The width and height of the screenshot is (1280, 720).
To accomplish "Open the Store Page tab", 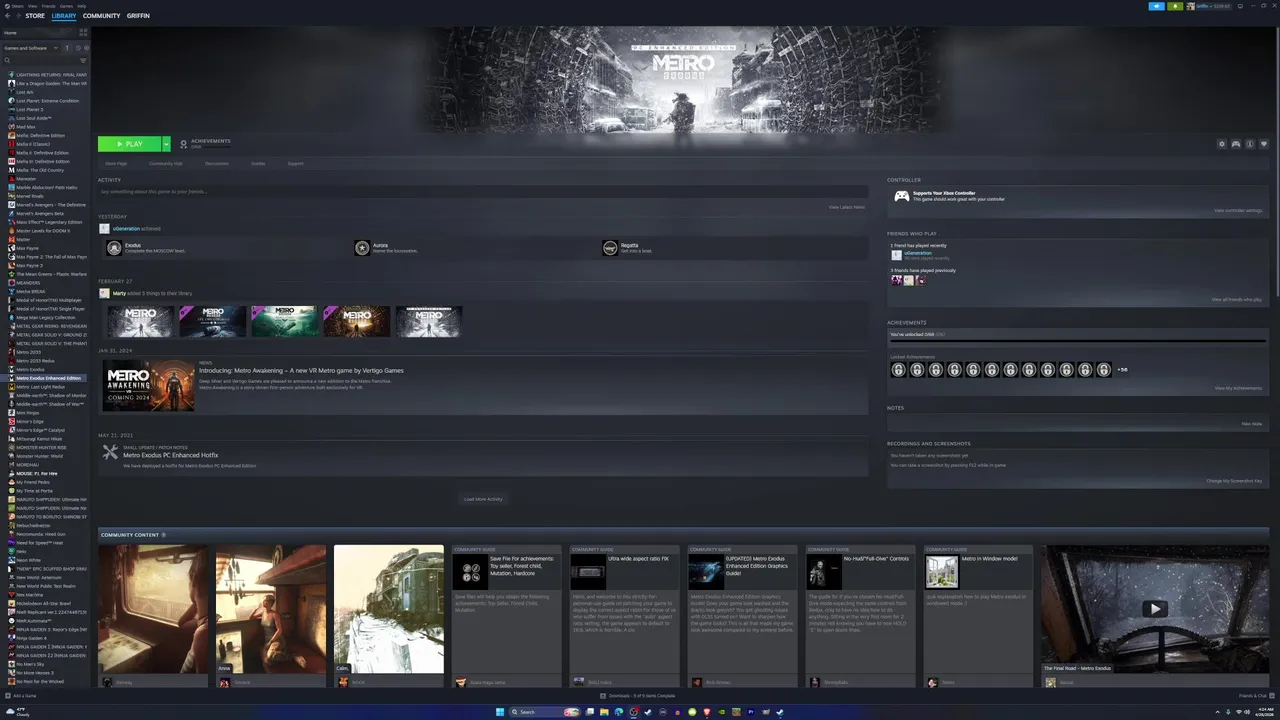I will point(116,163).
